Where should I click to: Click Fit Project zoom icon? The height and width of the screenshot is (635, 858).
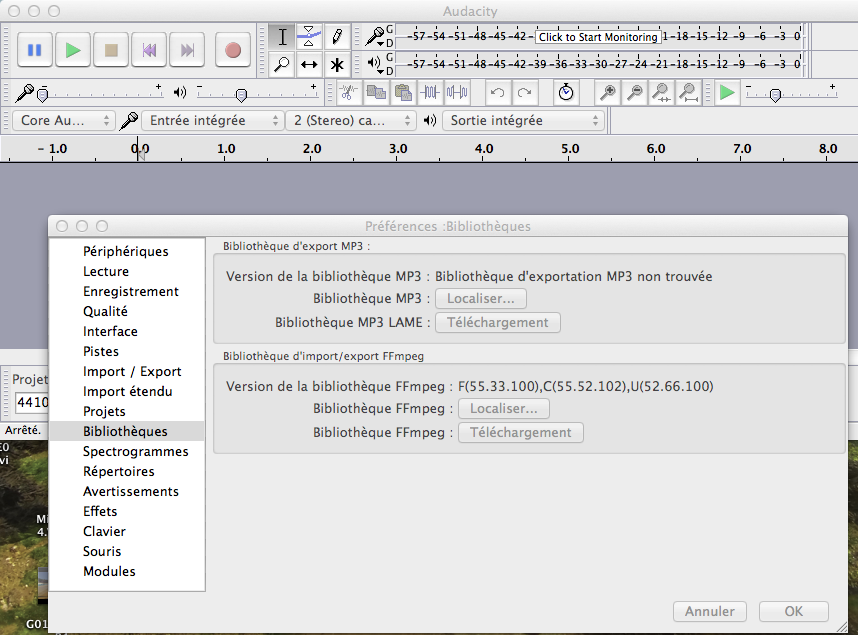pyautogui.click(x=689, y=93)
